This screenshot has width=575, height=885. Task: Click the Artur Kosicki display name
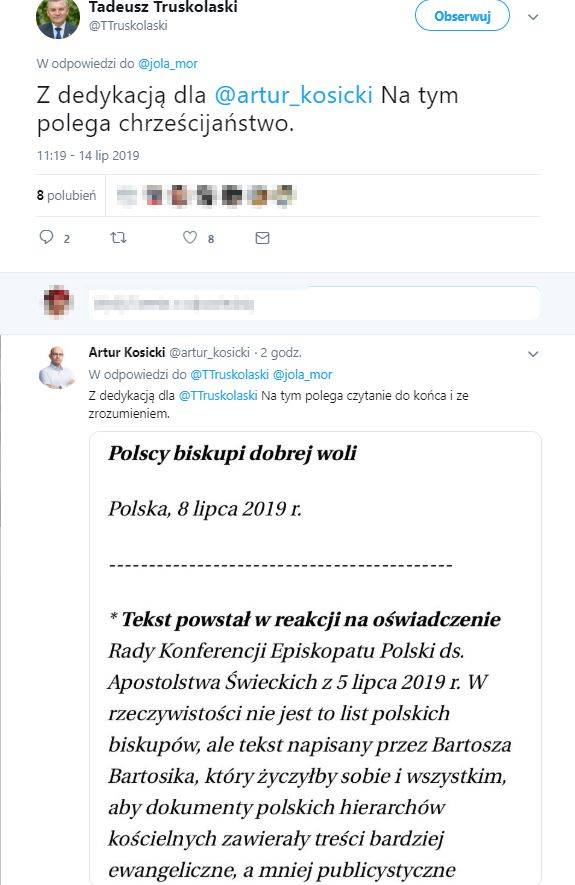tap(127, 352)
